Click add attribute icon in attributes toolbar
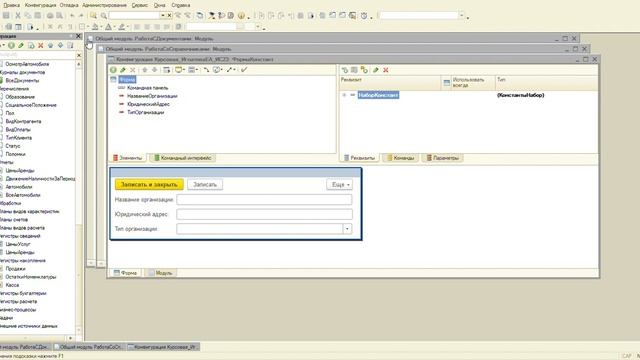The image size is (640, 360). pos(344,70)
